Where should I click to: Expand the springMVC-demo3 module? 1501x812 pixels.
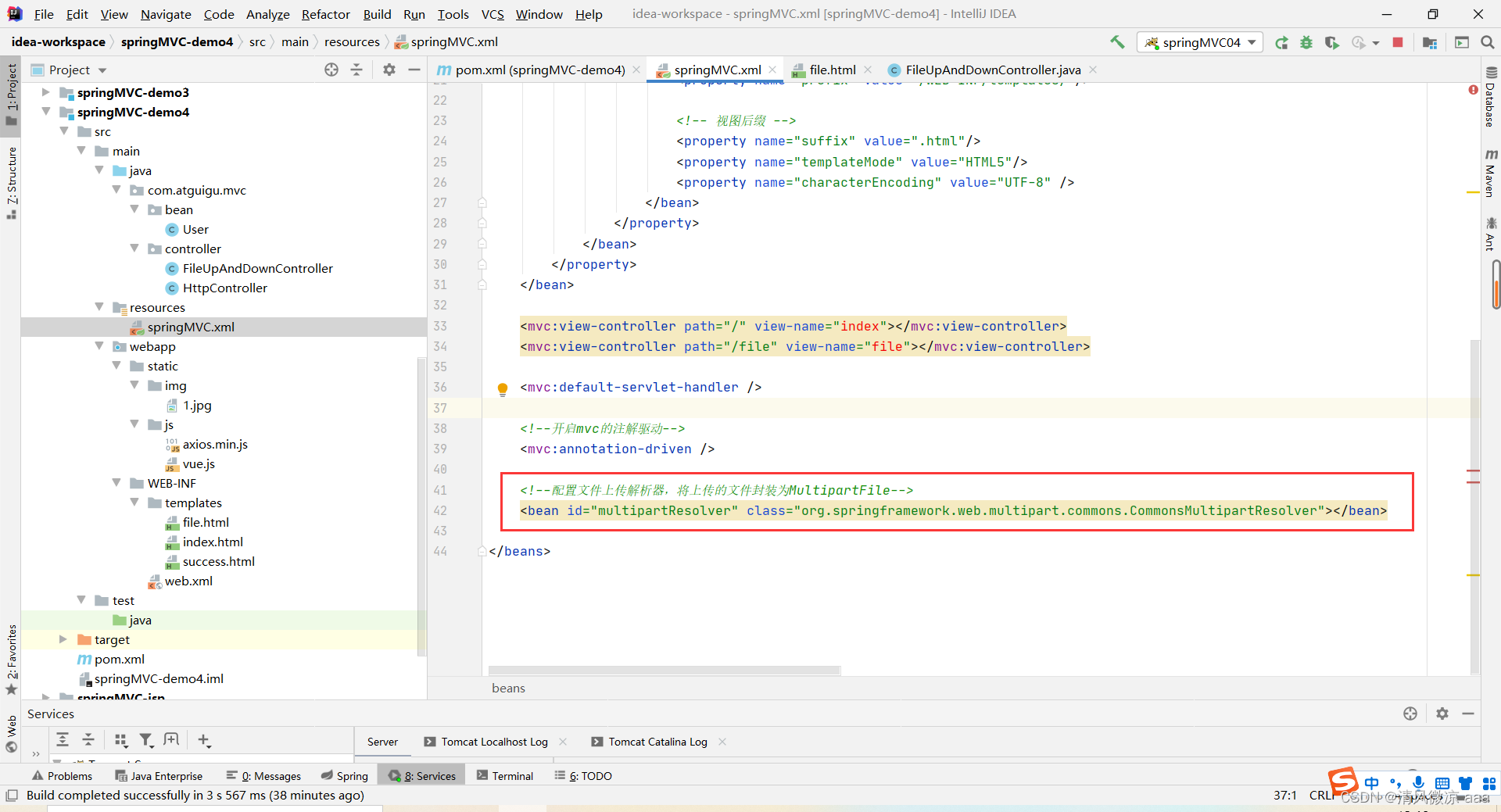46,92
